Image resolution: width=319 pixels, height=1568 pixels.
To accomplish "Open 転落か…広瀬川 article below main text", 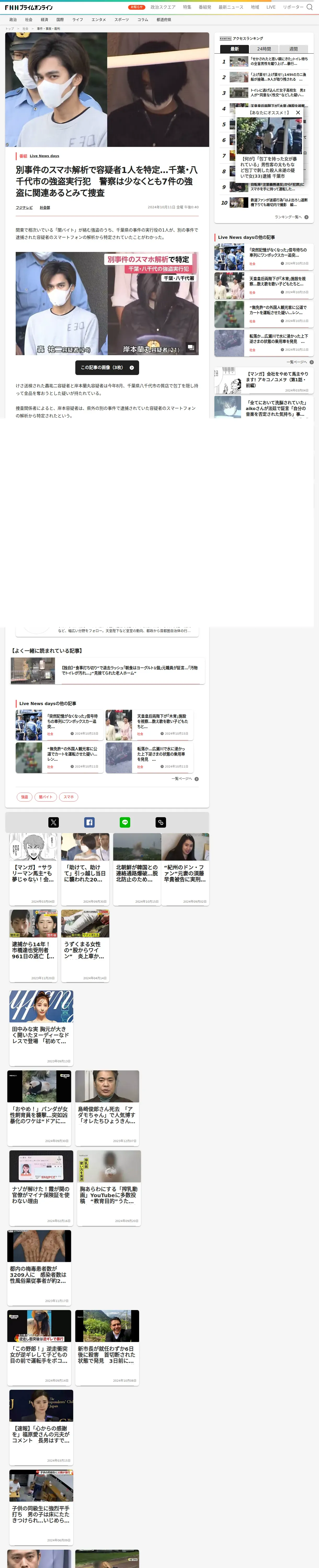I will (150, 757).
